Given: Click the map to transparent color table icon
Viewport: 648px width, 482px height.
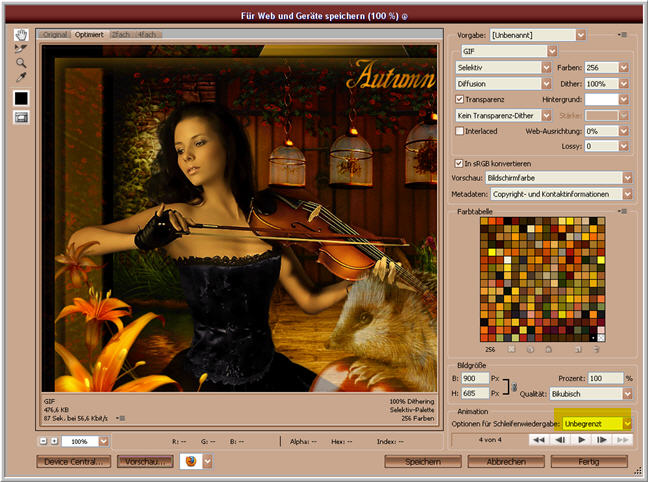Looking at the screenshot, I should click(512, 349).
